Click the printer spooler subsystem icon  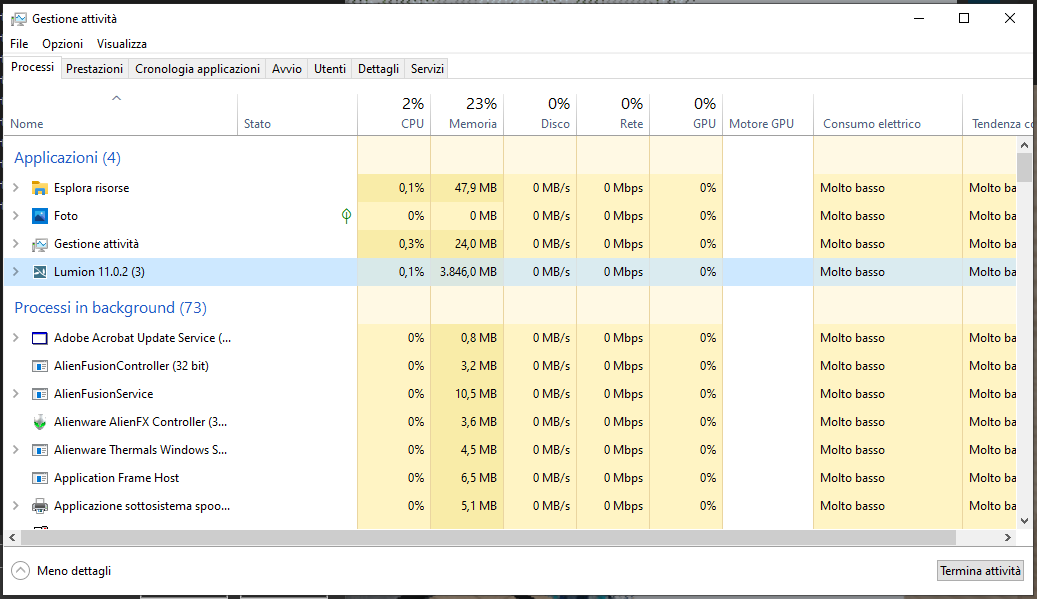[40, 506]
